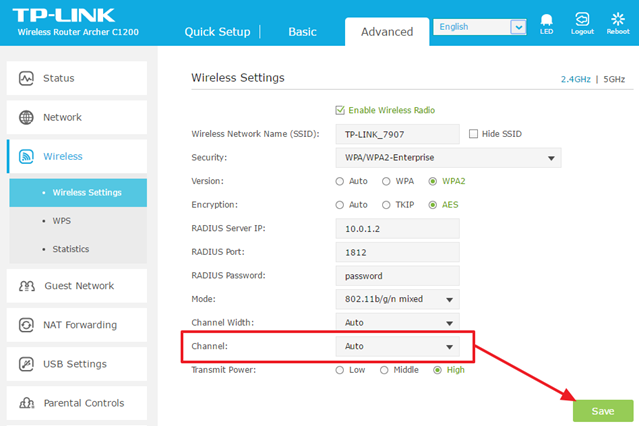Open Guest Network menu item
Viewport: 639px width, 426px height.
(x=77, y=286)
